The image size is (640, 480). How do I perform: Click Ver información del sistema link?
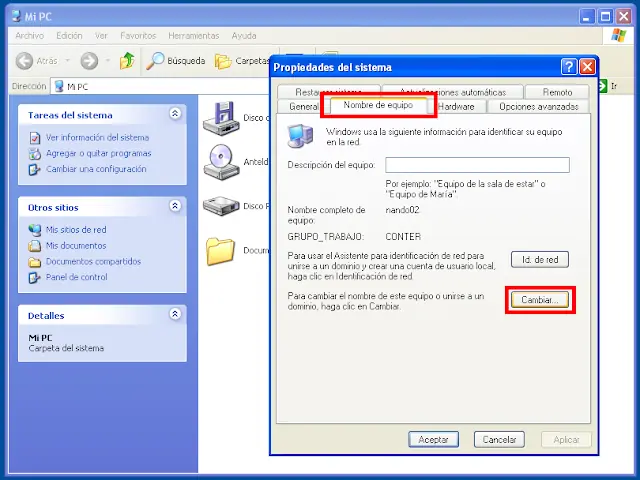point(97,138)
